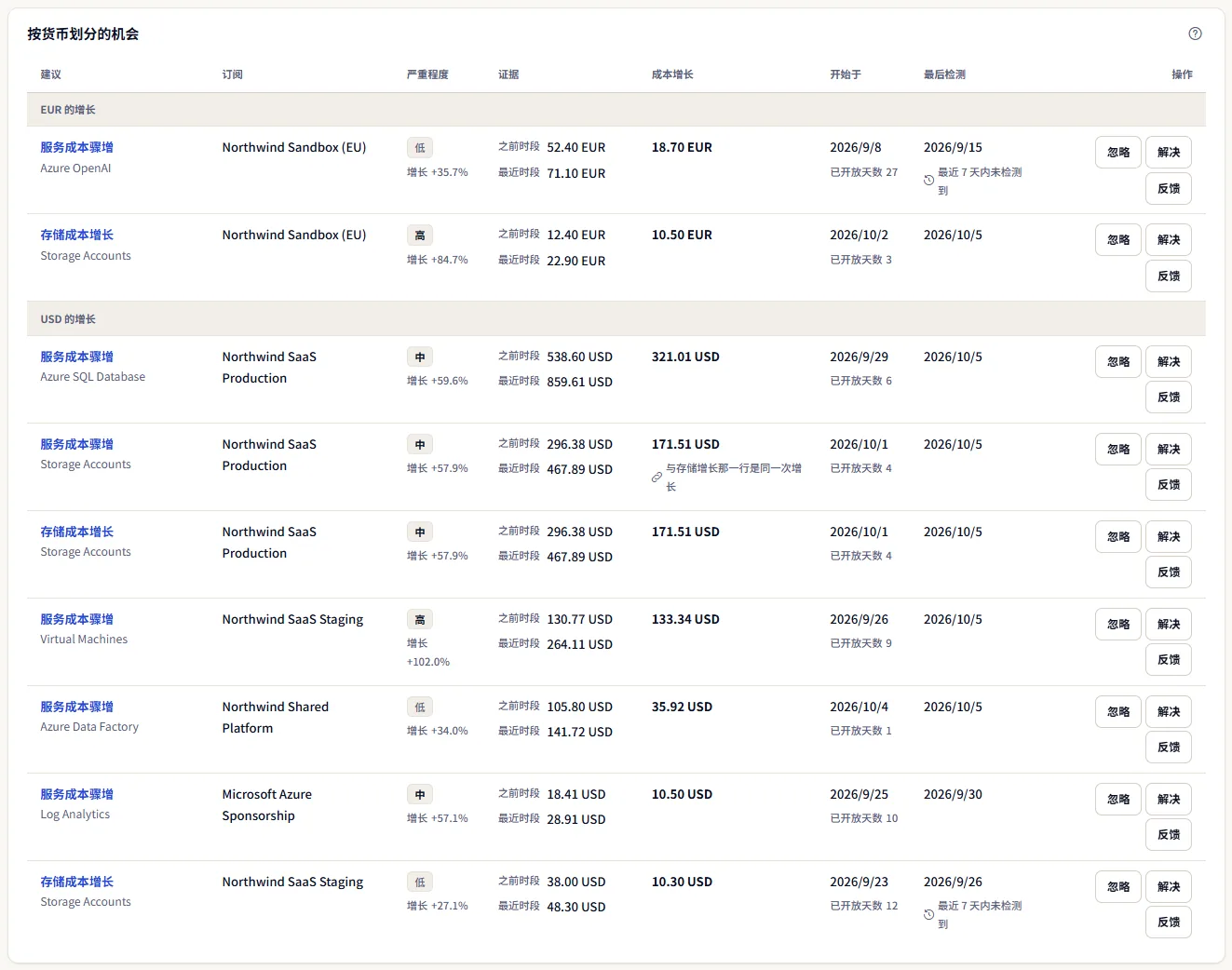Select the USD 的增长 group header
This screenshot has width=1232, height=970.
click(616, 318)
